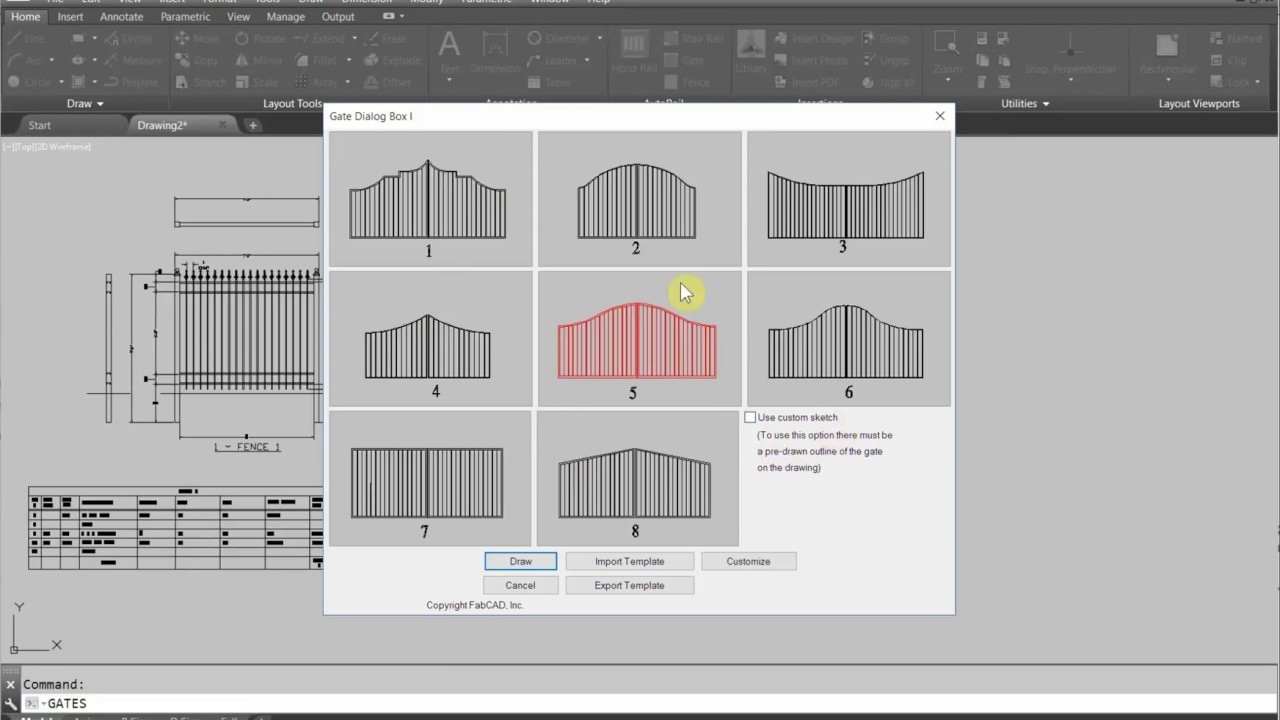1280x720 pixels.
Task: Add a new drawing tab with plus
Action: (x=253, y=125)
